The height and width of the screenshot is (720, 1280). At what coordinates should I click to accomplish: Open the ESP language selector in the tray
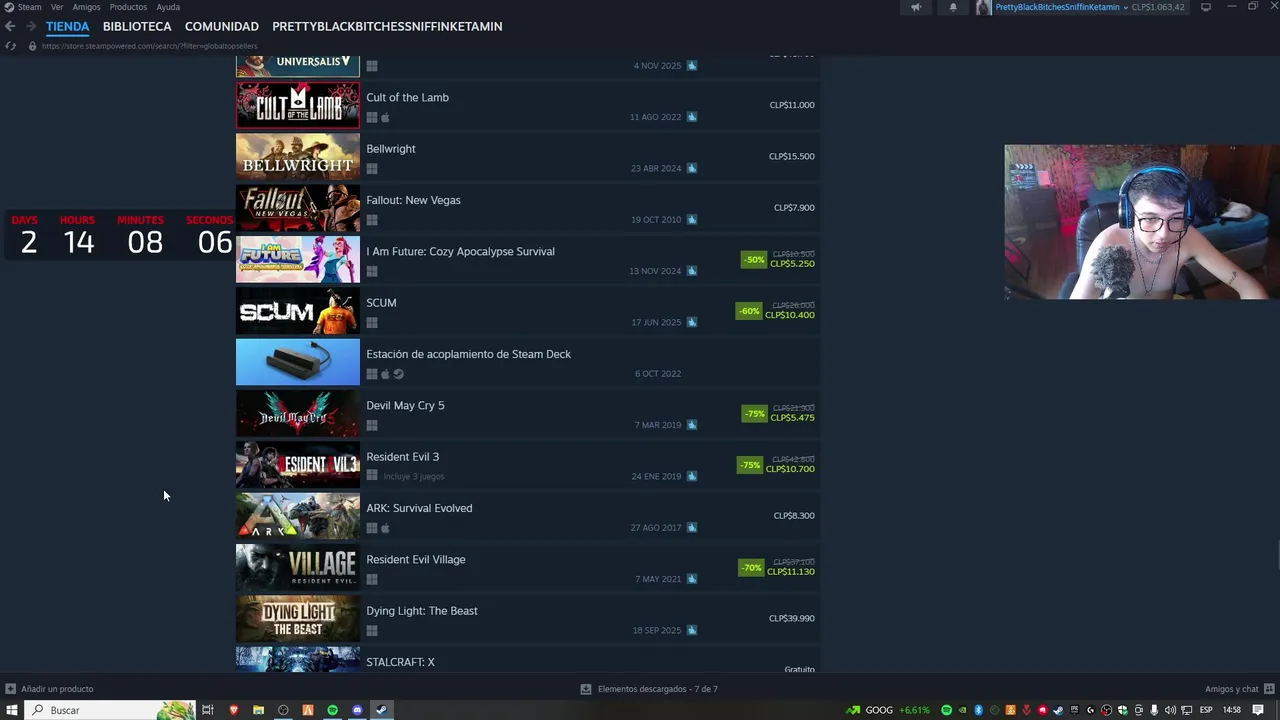pyautogui.click(x=1206, y=710)
